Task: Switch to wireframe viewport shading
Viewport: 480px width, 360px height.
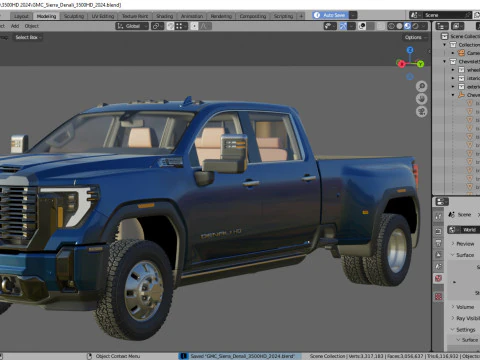Action: coord(391,26)
